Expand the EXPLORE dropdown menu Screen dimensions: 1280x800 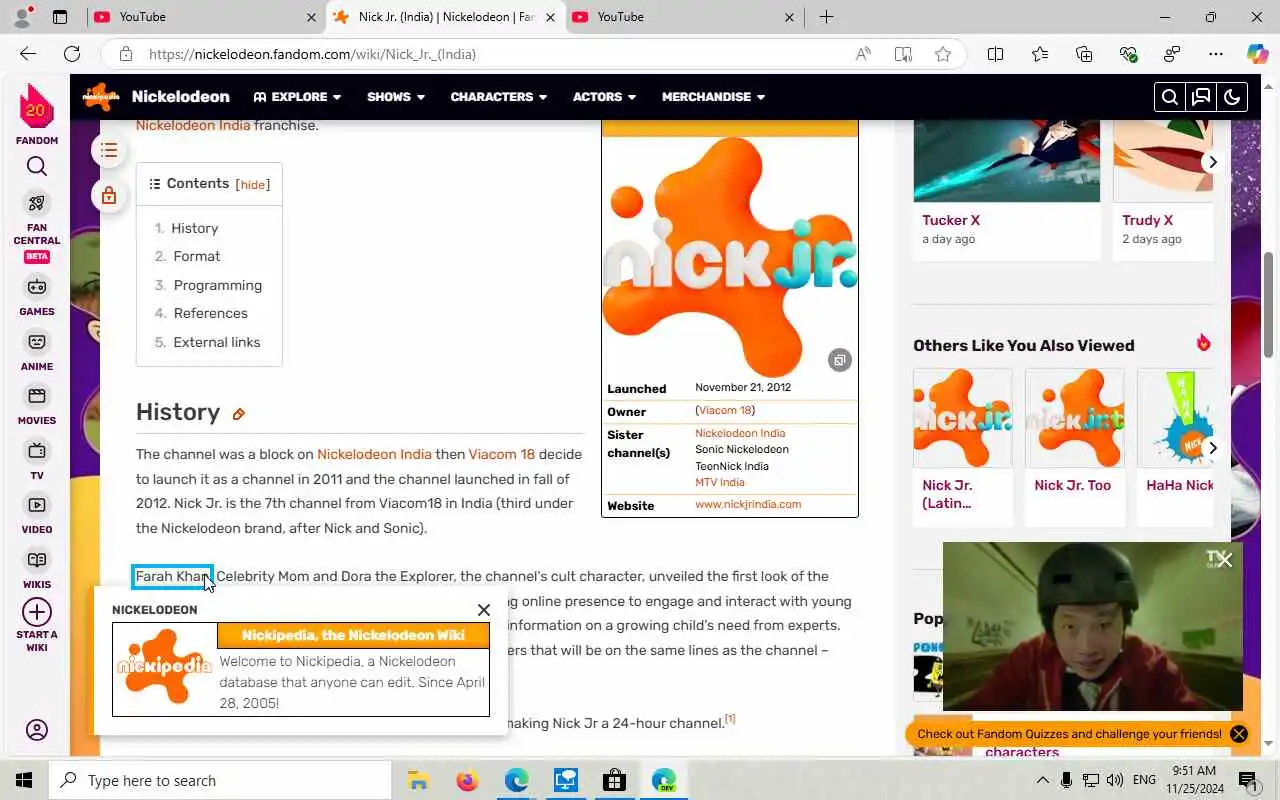click(x=297, y=97)
